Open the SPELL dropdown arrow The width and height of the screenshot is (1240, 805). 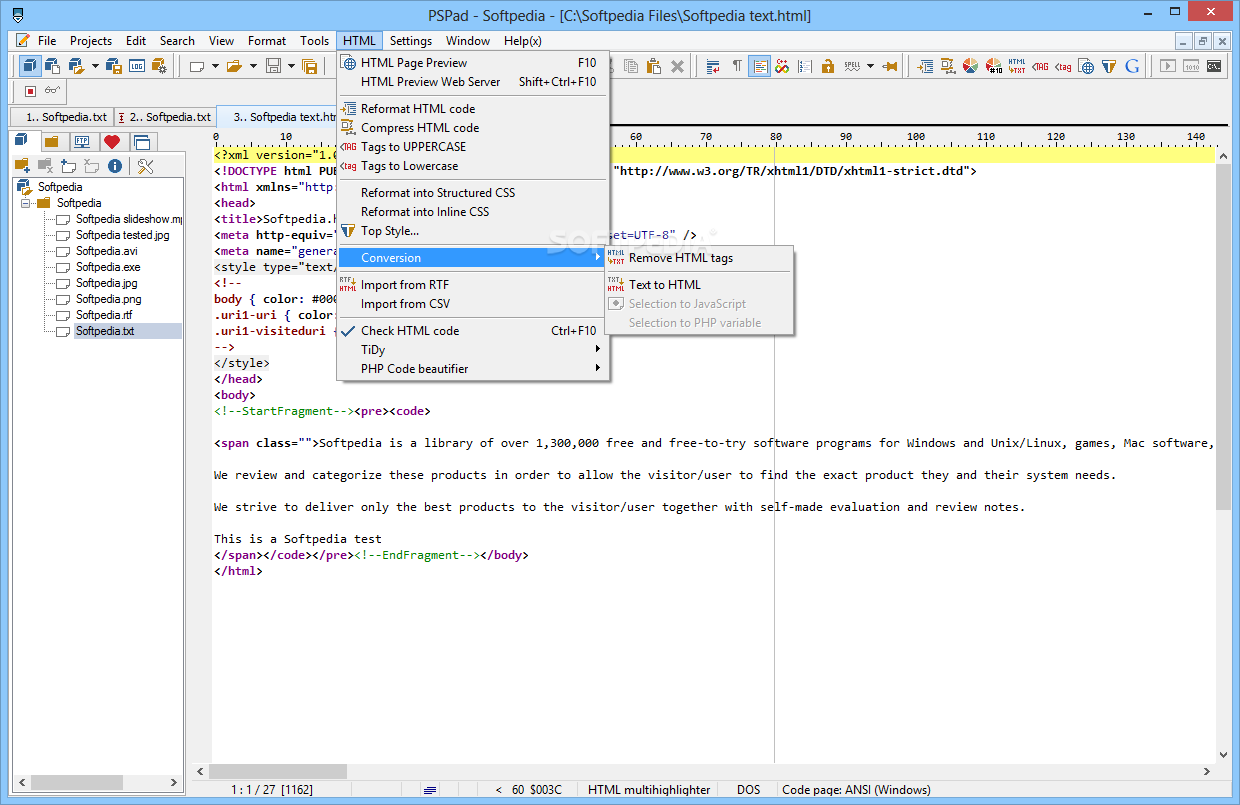[x=870, y=66]
